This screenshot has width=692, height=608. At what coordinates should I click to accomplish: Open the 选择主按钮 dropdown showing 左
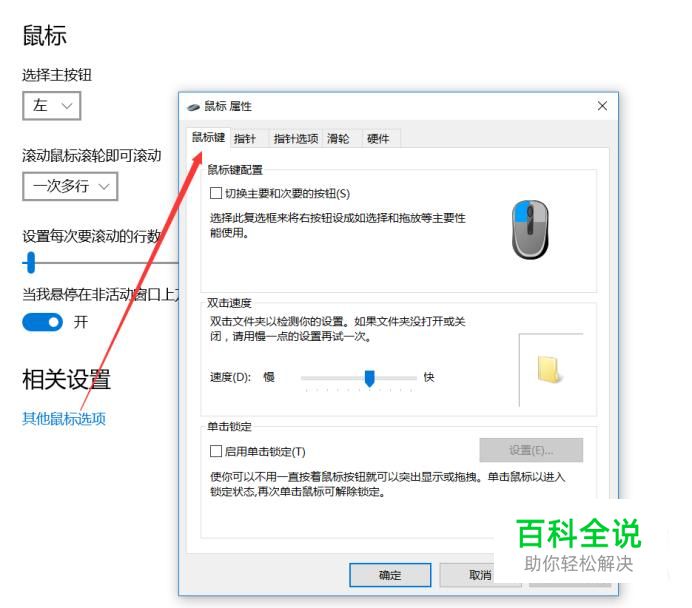click(52, 106)
